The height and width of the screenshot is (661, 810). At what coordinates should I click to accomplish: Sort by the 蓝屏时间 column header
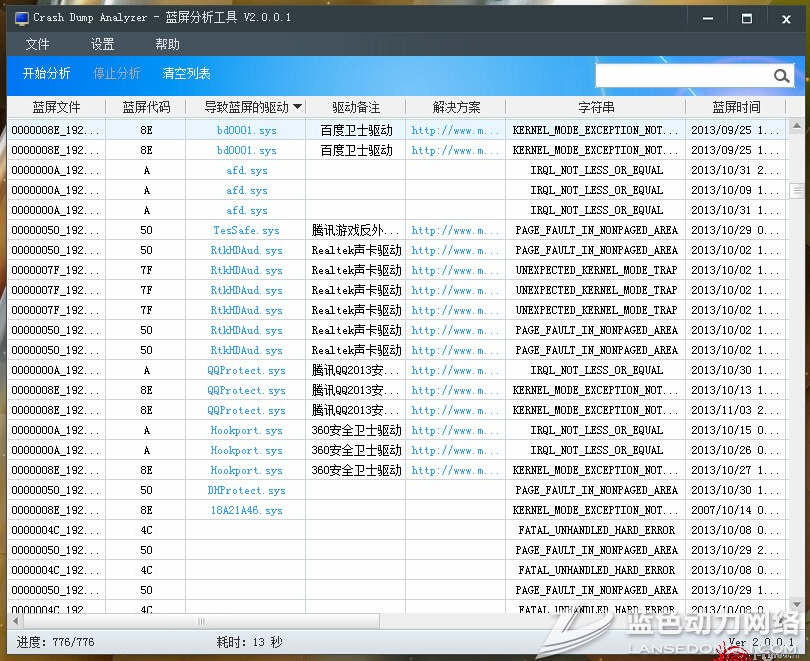pos(736,107)
